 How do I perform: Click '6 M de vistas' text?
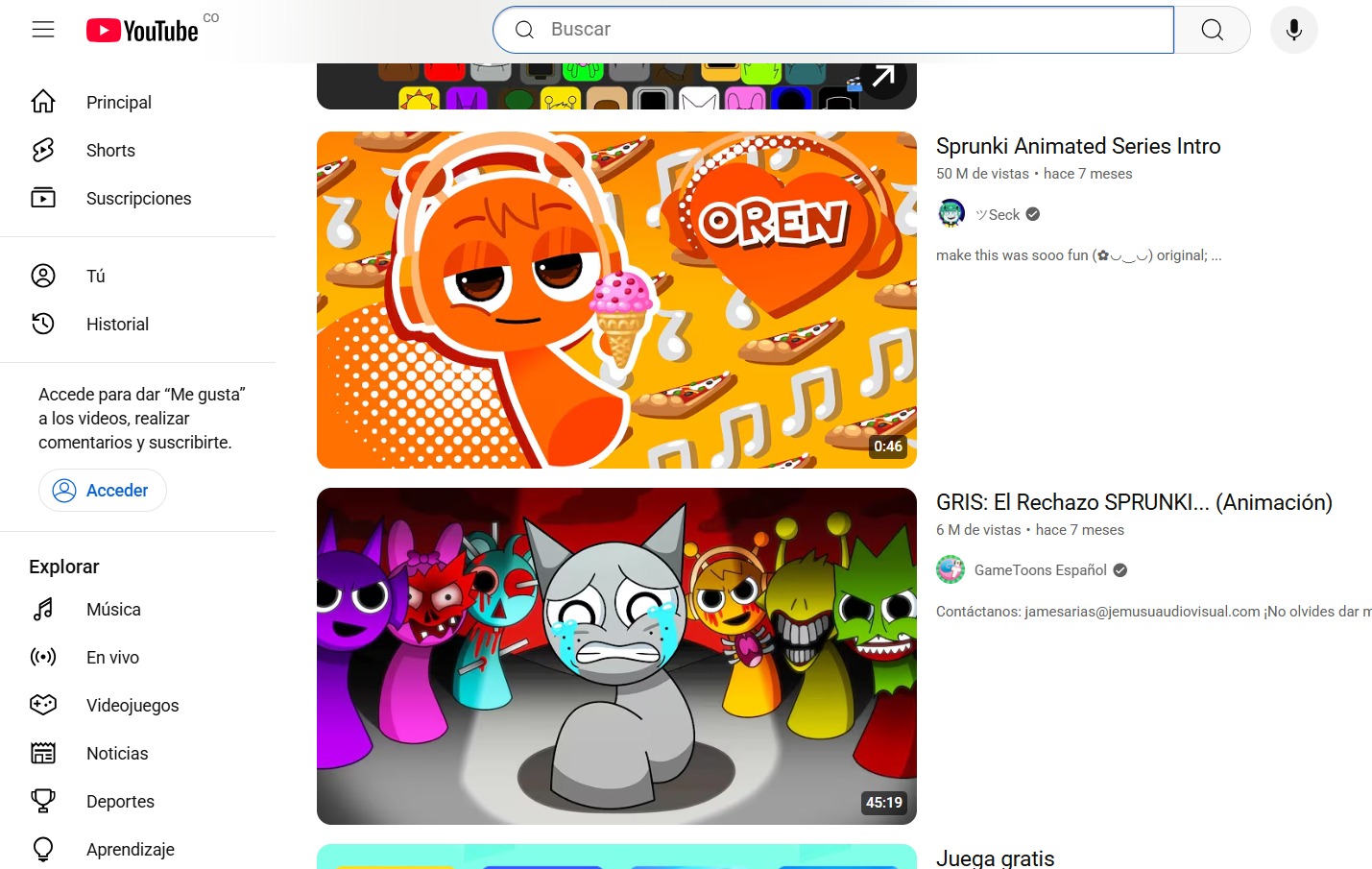point(978,530)
